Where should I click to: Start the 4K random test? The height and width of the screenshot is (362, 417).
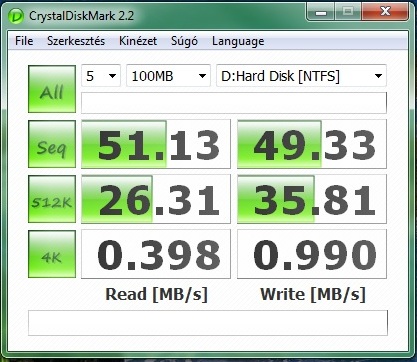52,254
